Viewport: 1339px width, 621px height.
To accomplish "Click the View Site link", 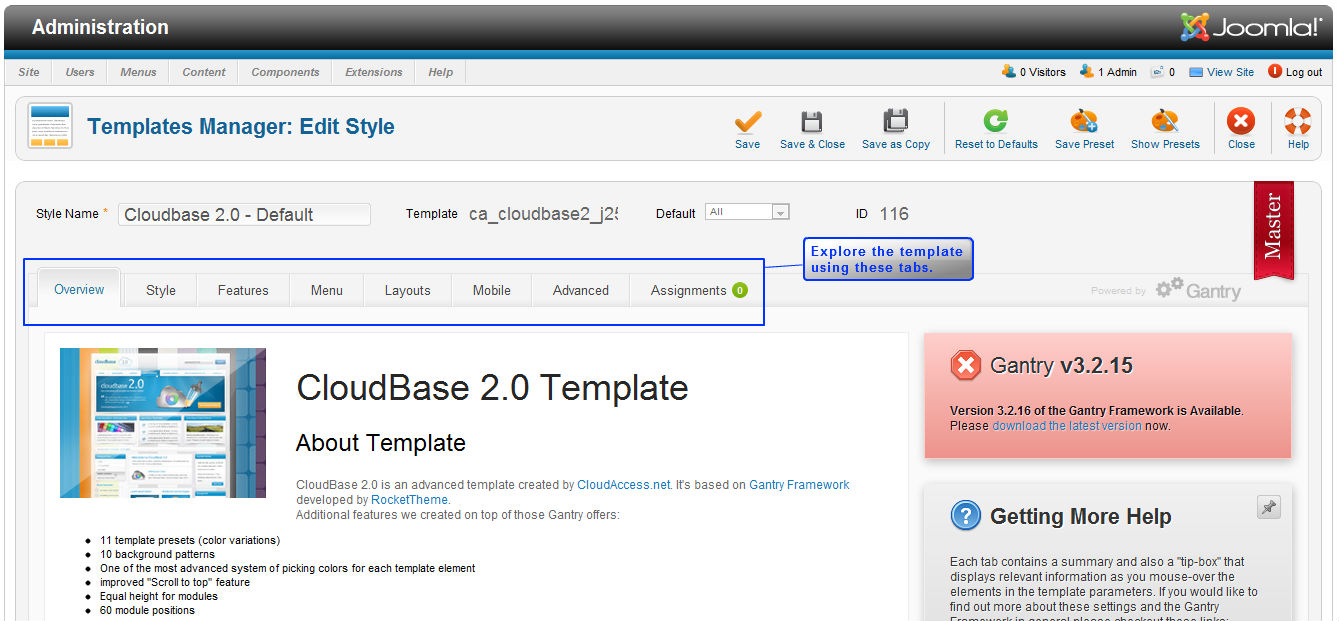I will click(1221, 72).
